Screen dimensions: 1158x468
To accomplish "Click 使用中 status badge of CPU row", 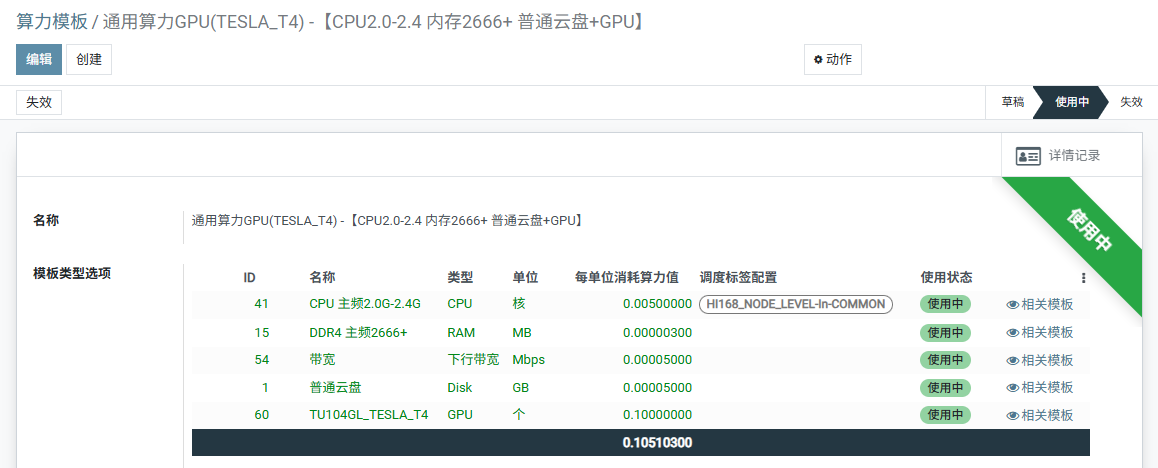I will (x=945, y=304).
